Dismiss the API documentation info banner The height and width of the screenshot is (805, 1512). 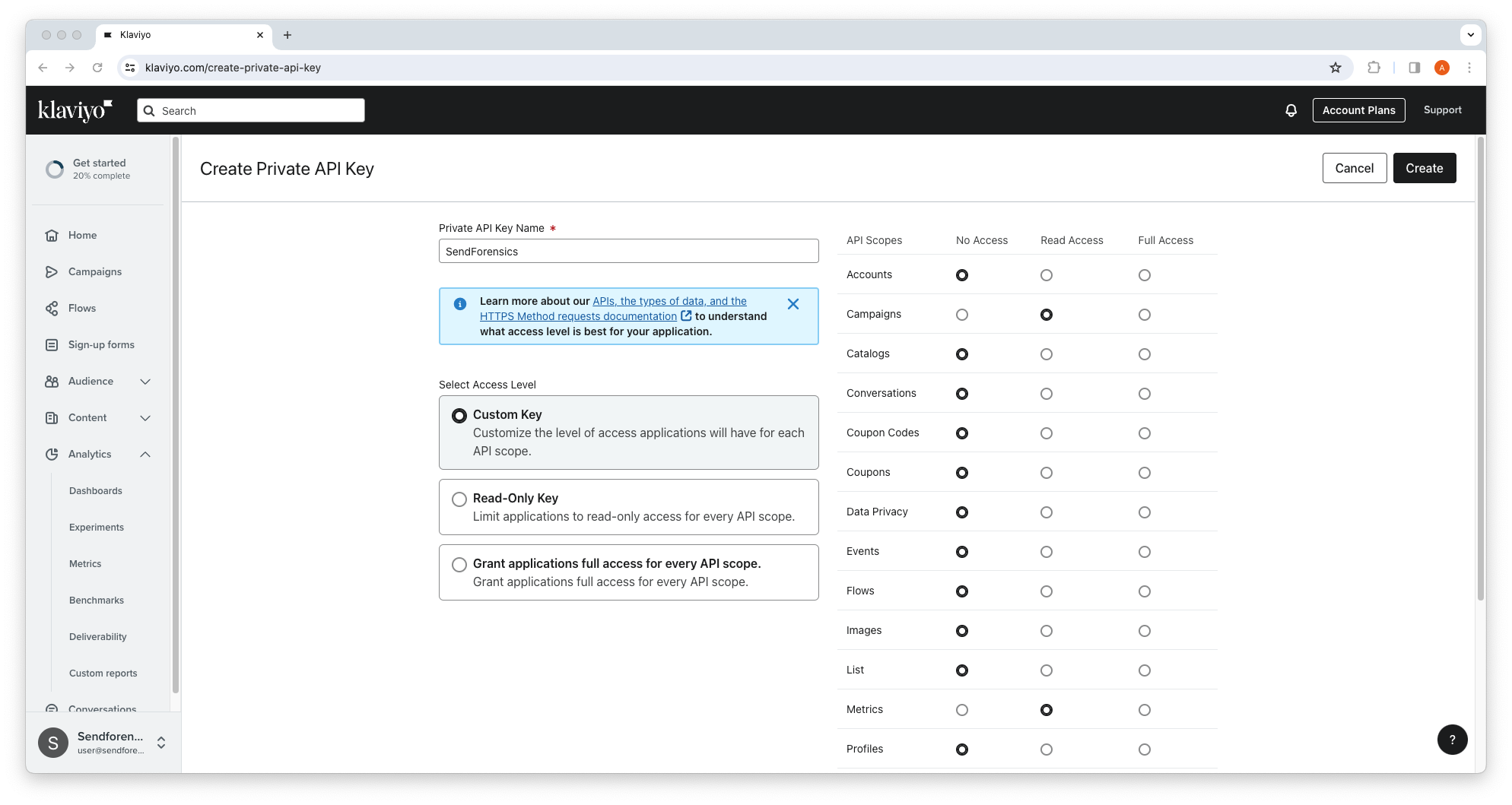click(x=793, y=304)
